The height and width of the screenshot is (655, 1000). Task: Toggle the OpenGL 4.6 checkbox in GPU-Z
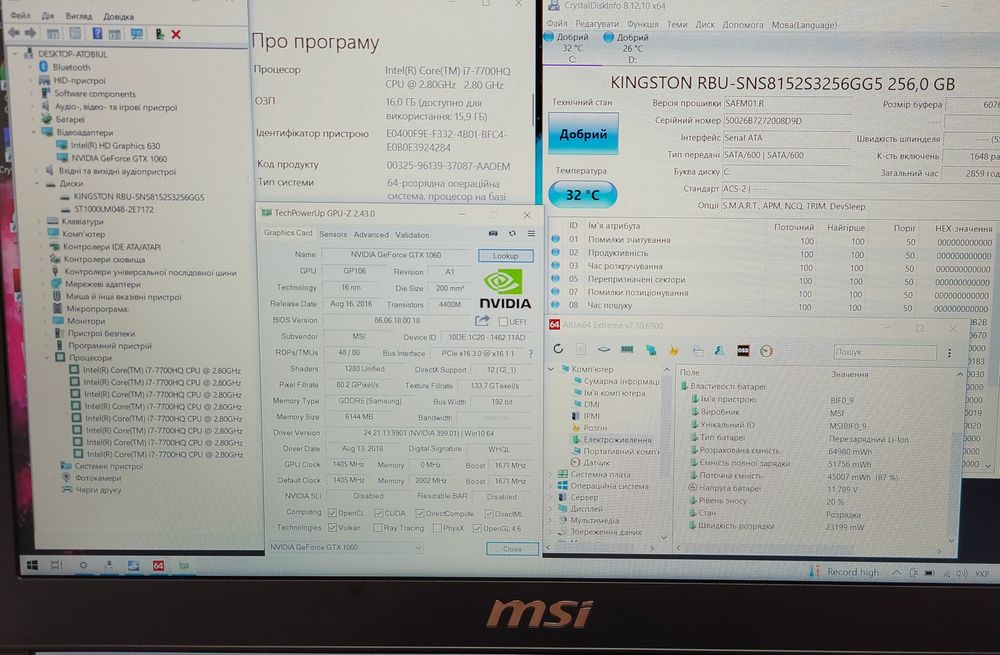[477, 528]
